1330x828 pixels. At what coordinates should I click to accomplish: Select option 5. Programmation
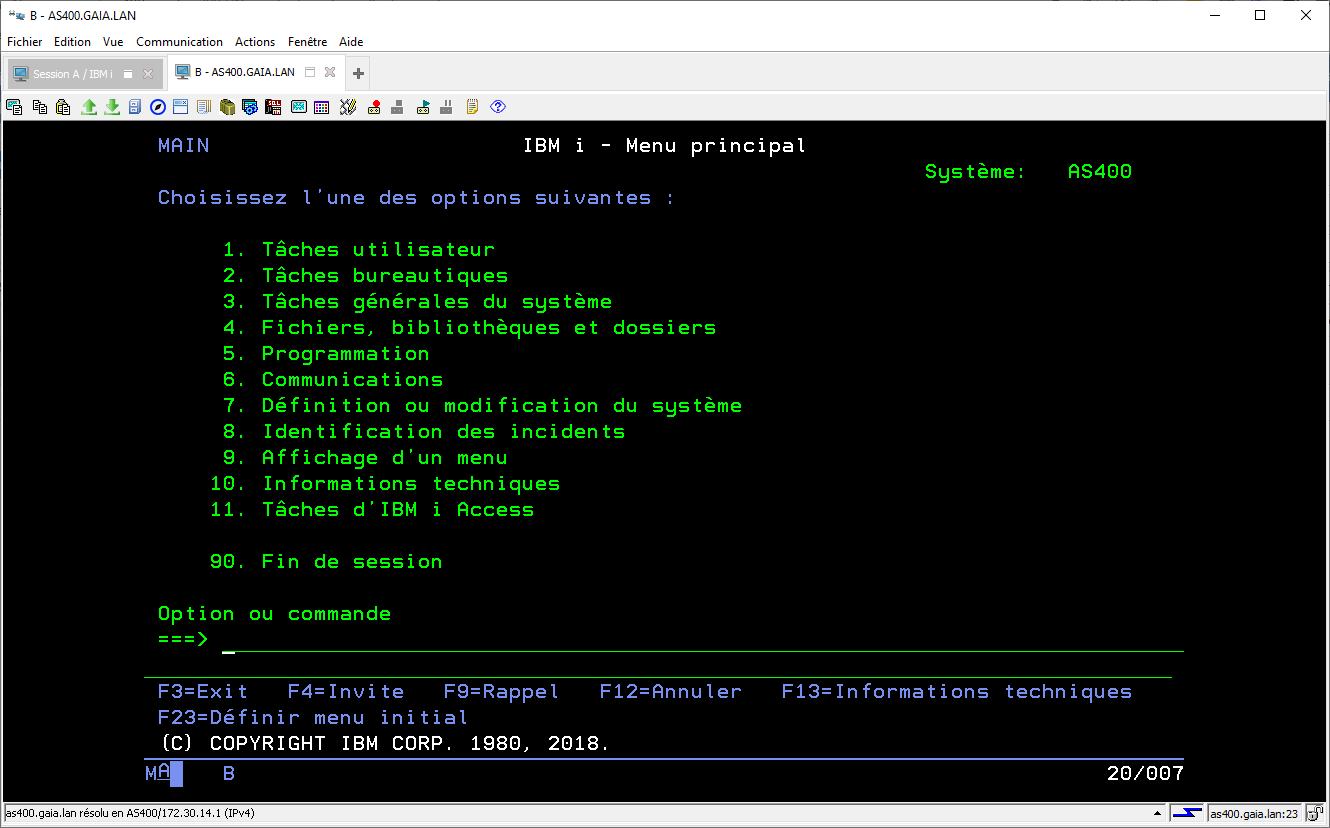326,354
